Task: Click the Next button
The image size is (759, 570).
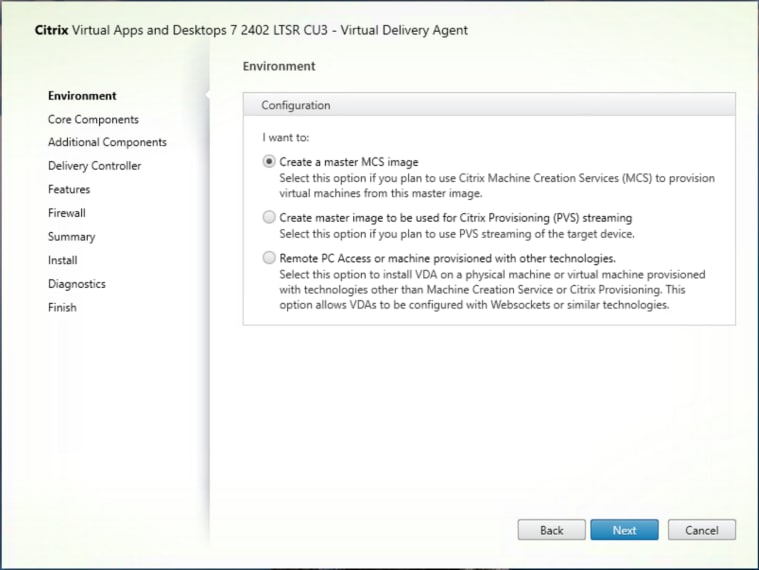Action: (x=624, y=530)
